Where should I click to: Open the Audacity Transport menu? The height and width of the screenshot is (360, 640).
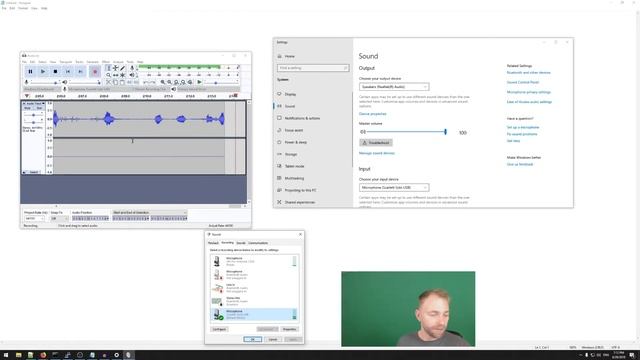65,62
